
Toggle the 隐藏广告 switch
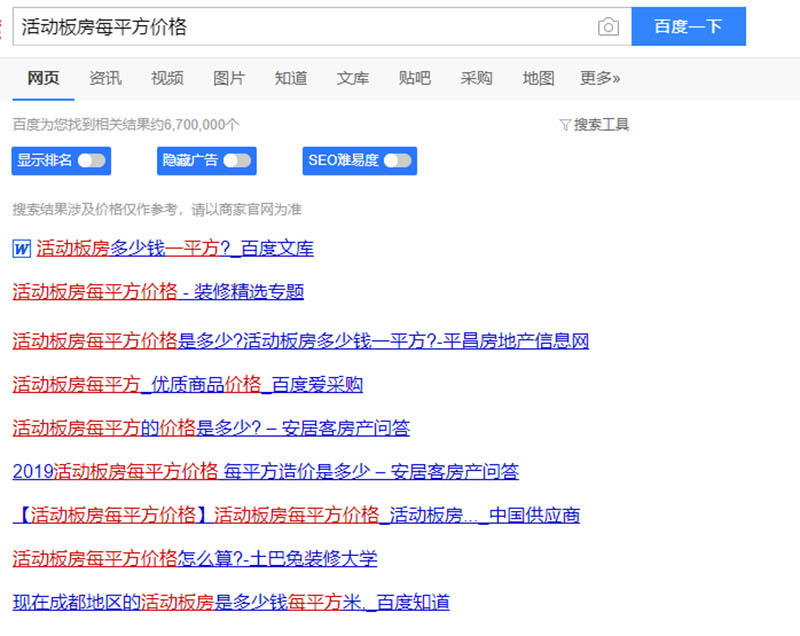pyautogui.click(x=237, y=161)
